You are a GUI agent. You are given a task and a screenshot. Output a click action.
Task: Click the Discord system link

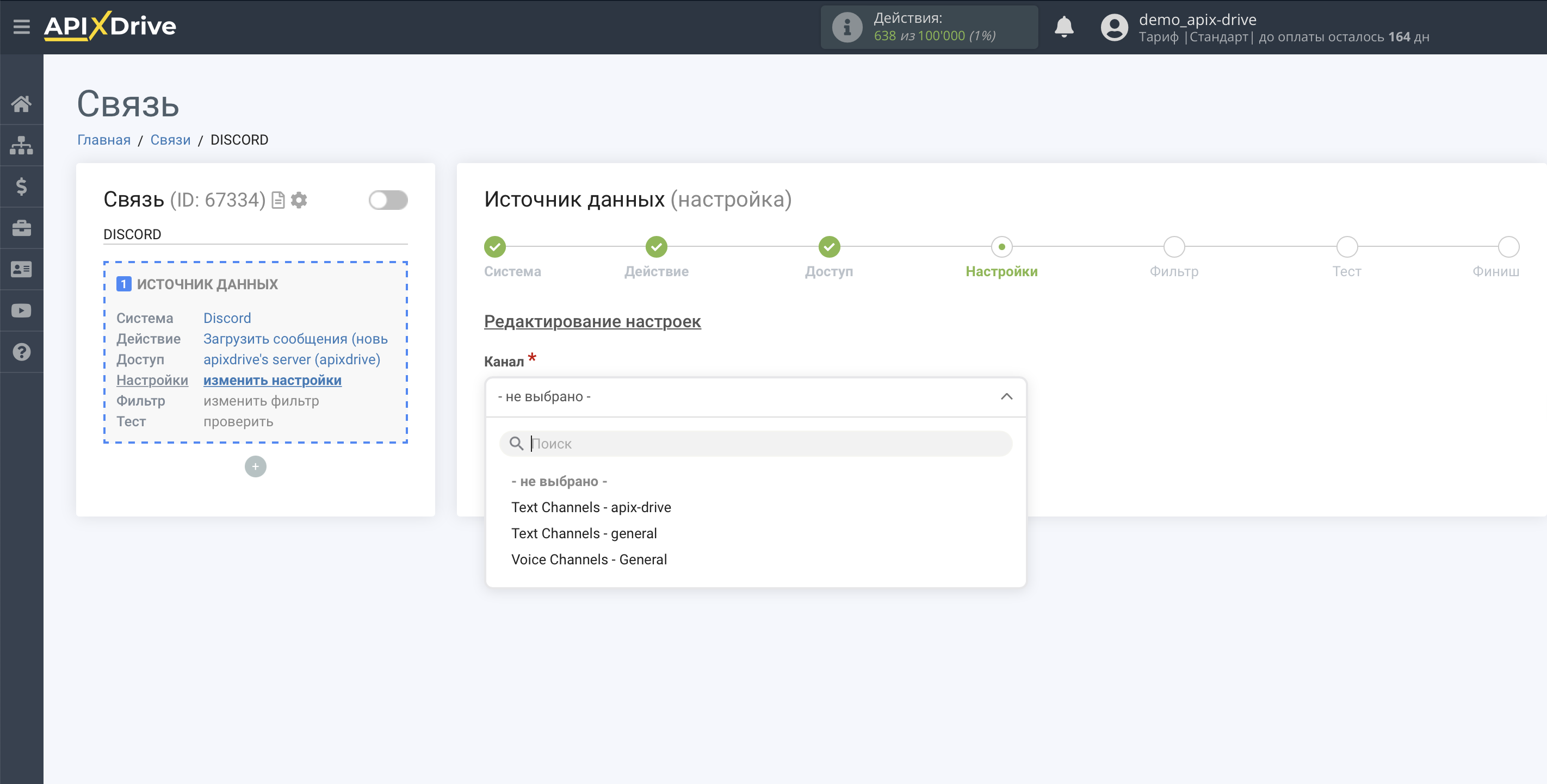(227, 318)
